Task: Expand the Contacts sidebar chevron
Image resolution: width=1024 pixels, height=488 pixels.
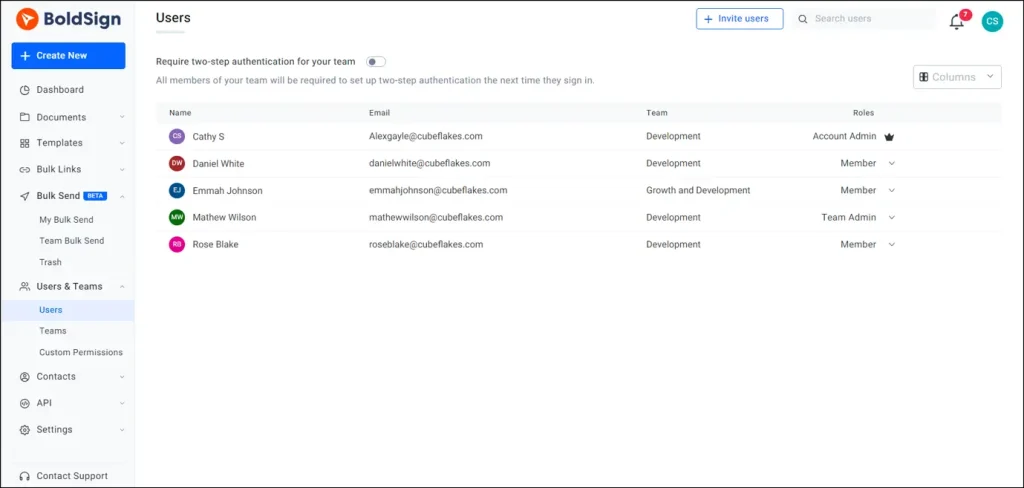Action: 122,377
